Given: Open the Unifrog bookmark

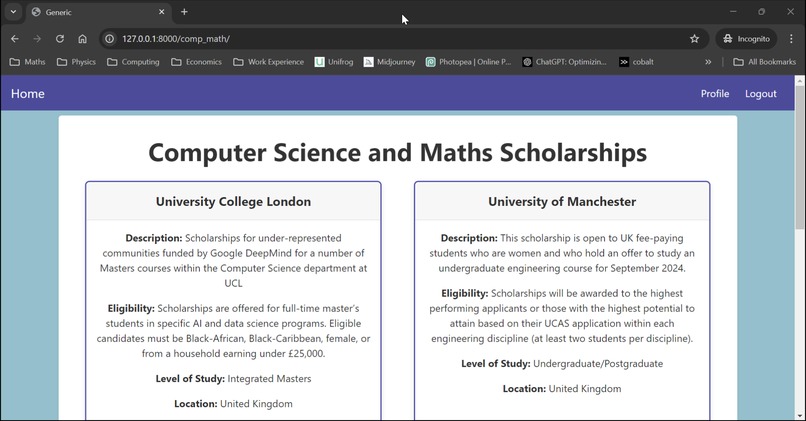Looking at the screenshot, I should click(x=334, y=62).
